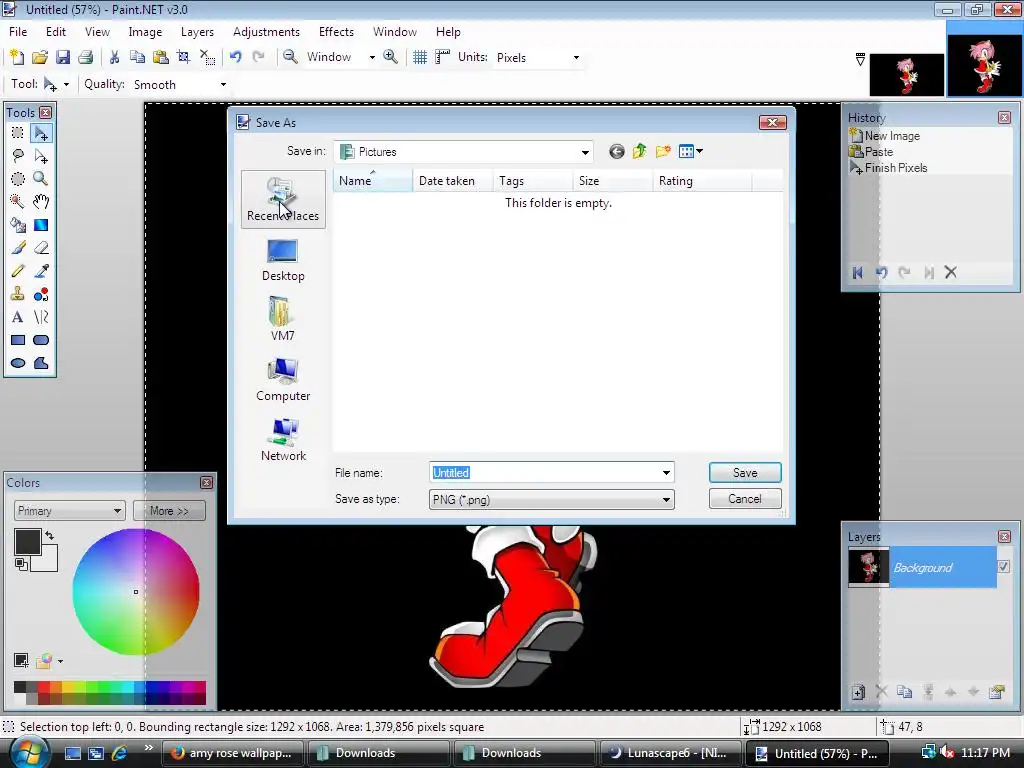Click the Cancel button in dialog
Image resolution: width=1024 pixels, height=768 pixels.
click(x=745, y=499)
